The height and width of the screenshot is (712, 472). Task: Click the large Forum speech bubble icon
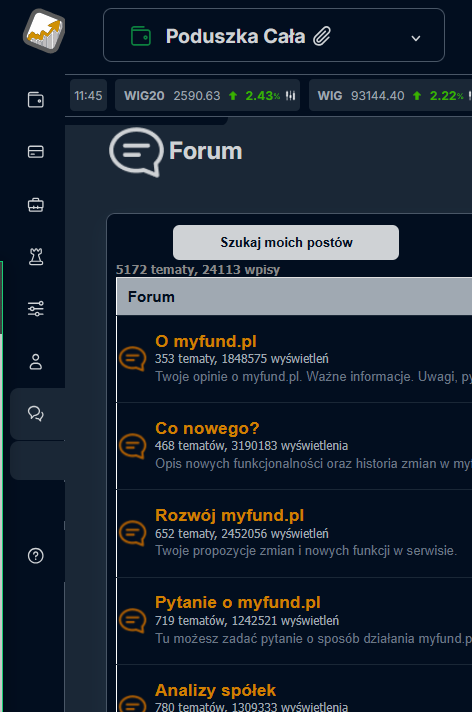click(136, 152)
